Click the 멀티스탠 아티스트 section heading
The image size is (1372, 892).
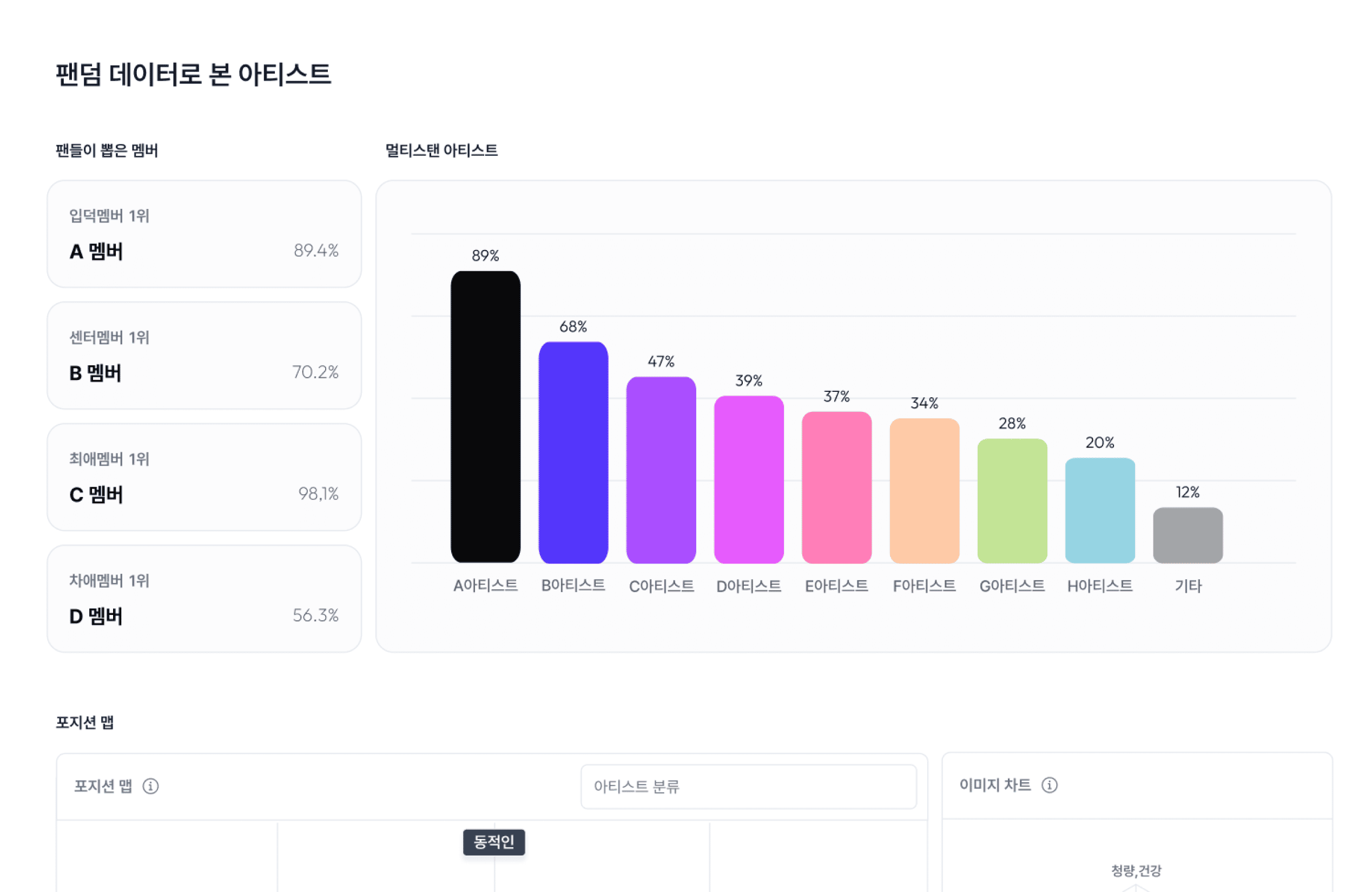click(x=441, y=150)
